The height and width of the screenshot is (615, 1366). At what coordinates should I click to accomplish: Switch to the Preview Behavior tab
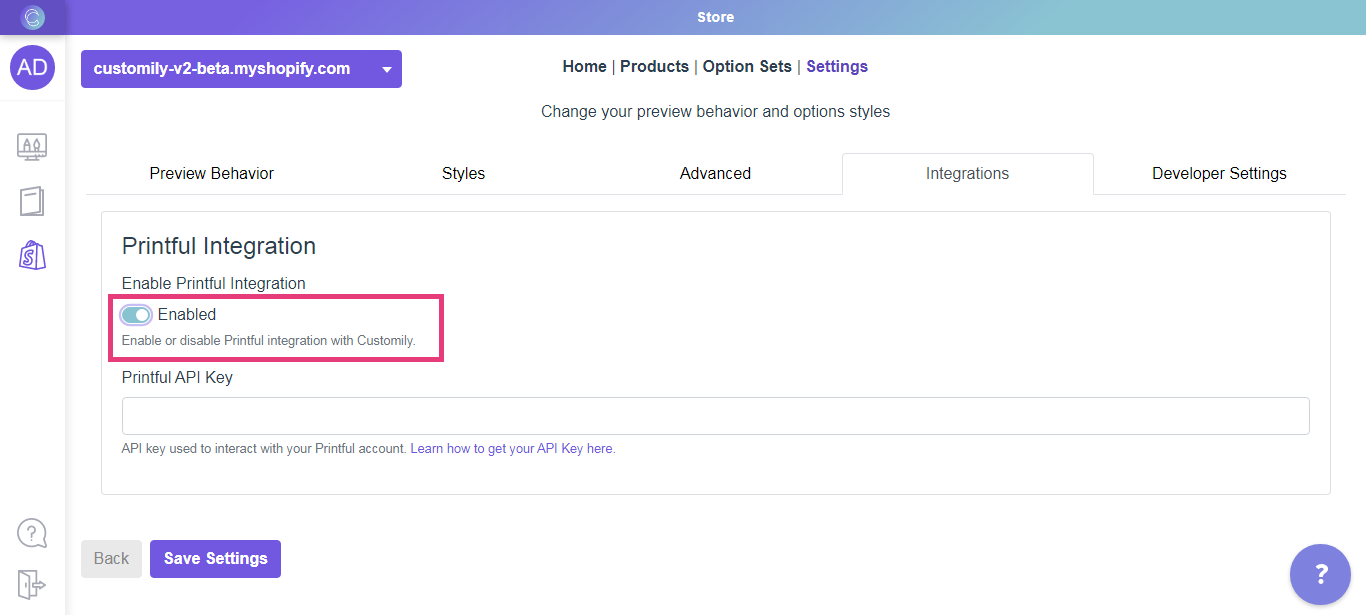pyautogui.click(x=212, y=174)
